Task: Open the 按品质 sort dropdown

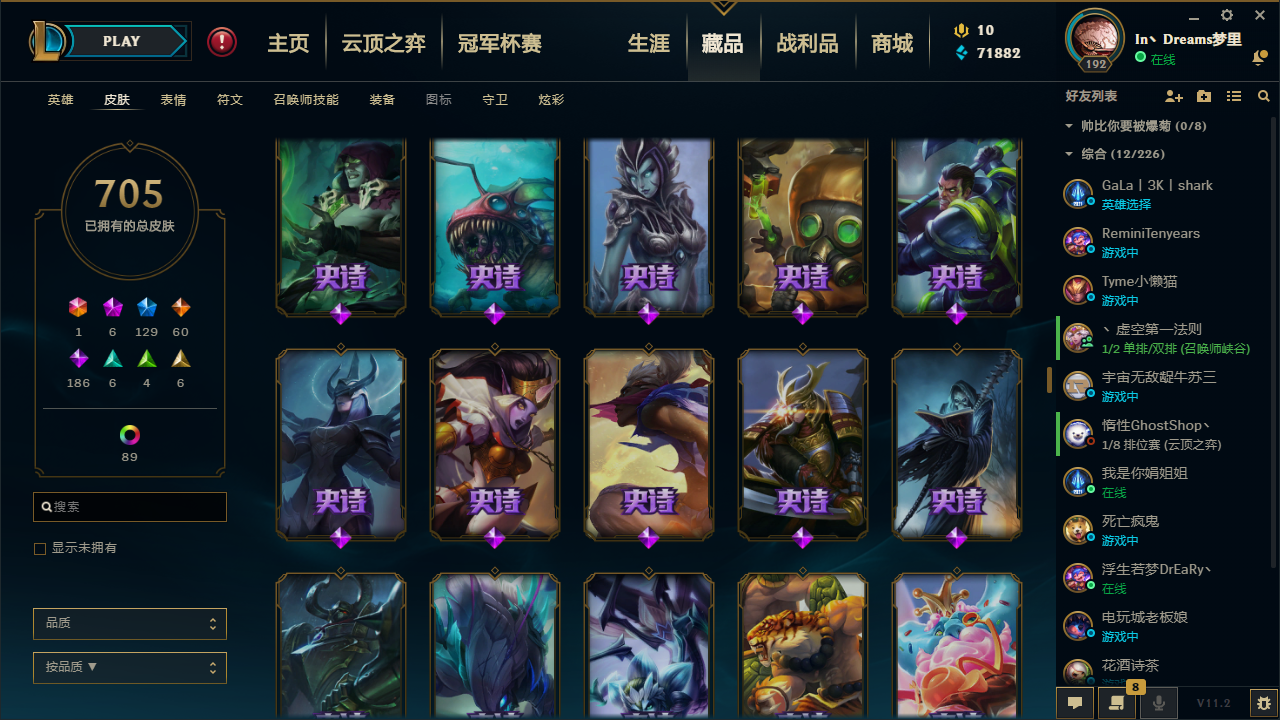Action: pyautogui.click(x=130, y=667)
